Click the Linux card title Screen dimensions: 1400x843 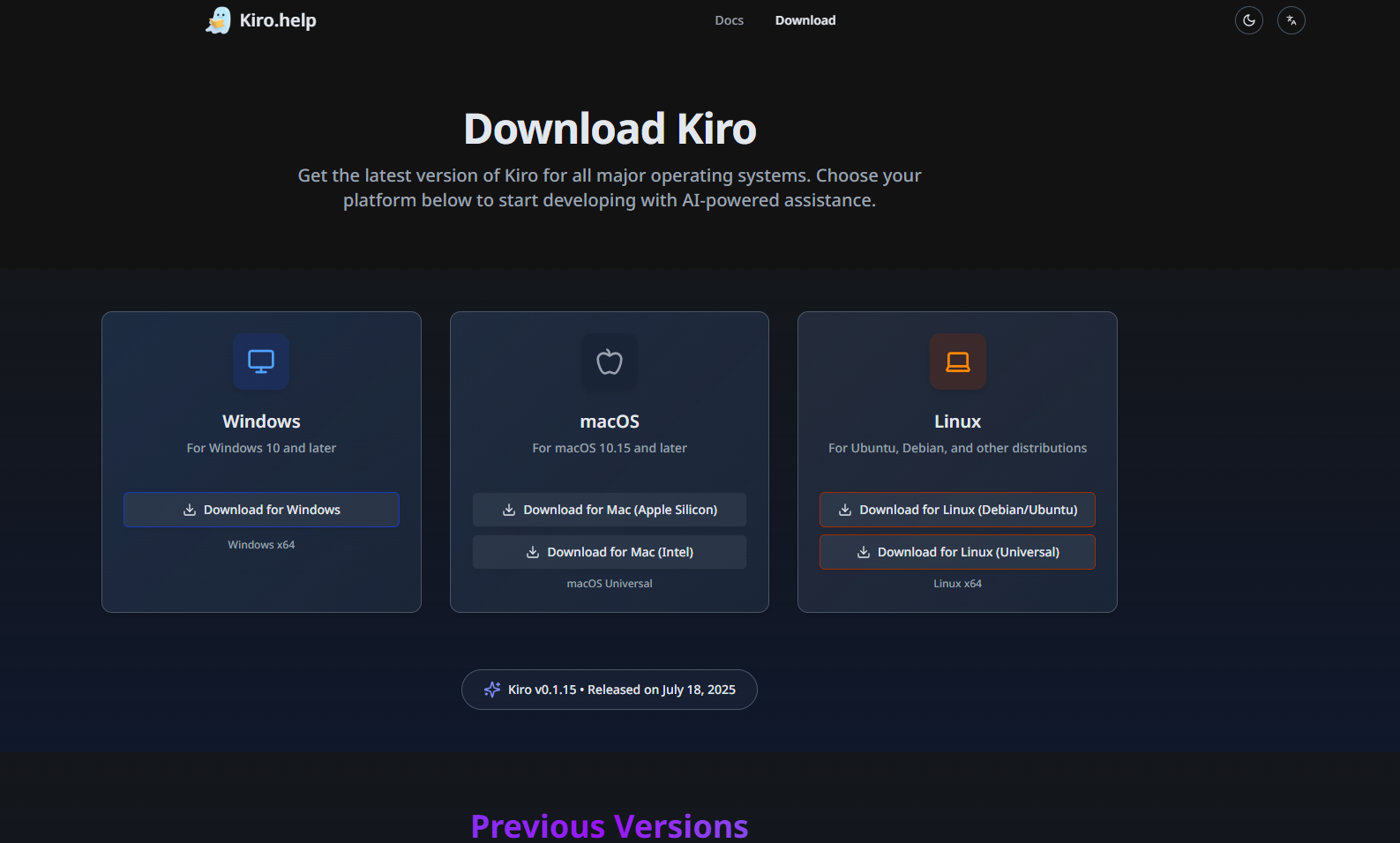pyautogui.click(x=958, y=421)
